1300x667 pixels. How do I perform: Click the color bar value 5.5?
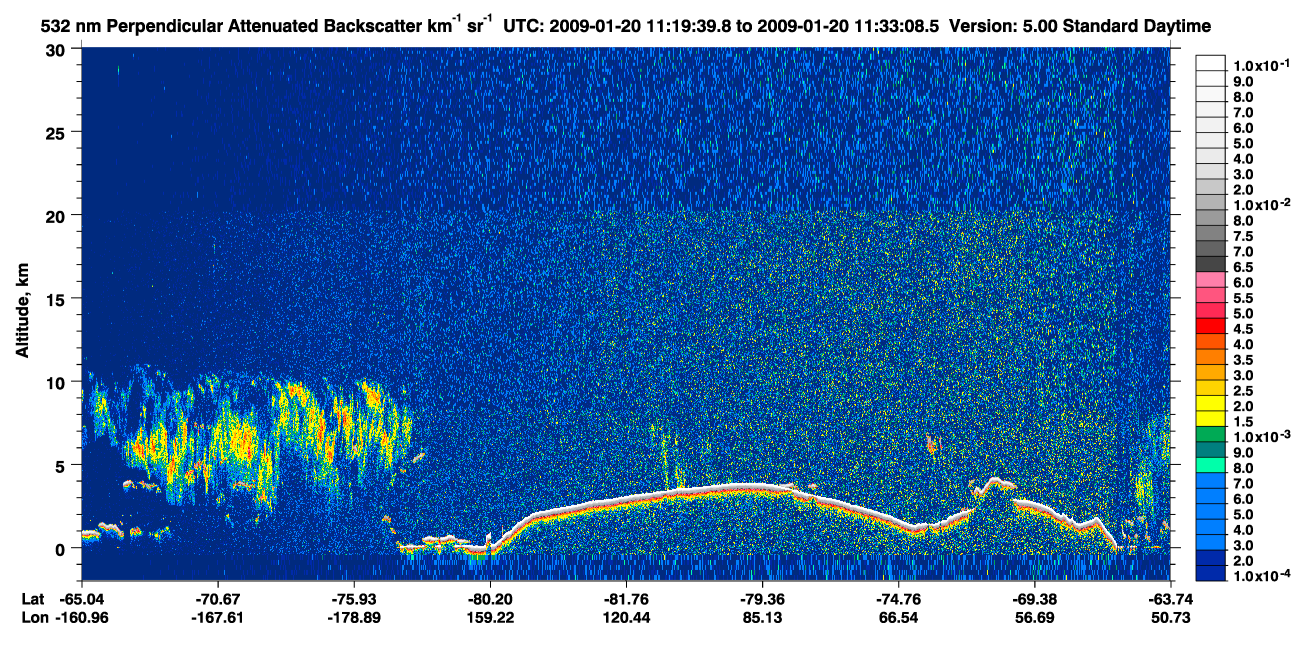pos(1245,299)
